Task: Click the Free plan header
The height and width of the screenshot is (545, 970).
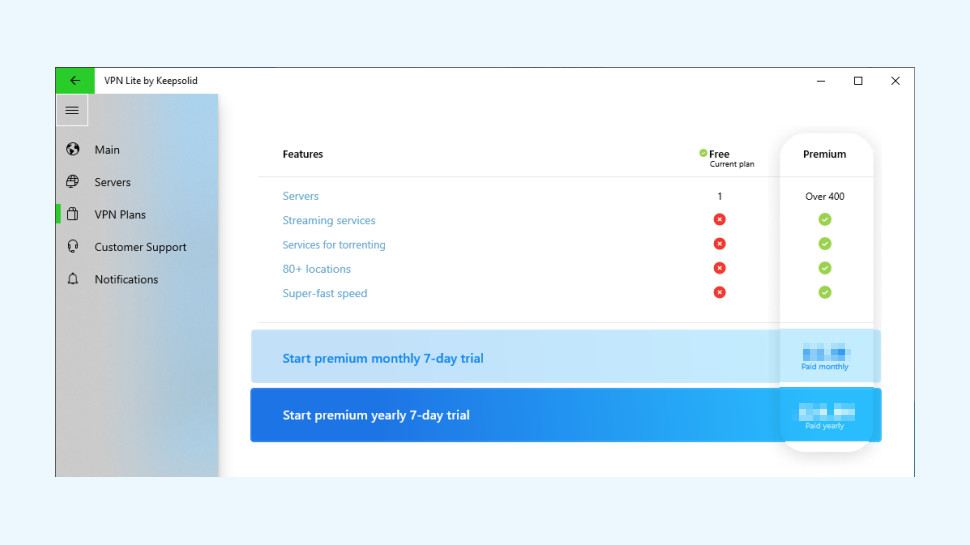Action: 719,153
